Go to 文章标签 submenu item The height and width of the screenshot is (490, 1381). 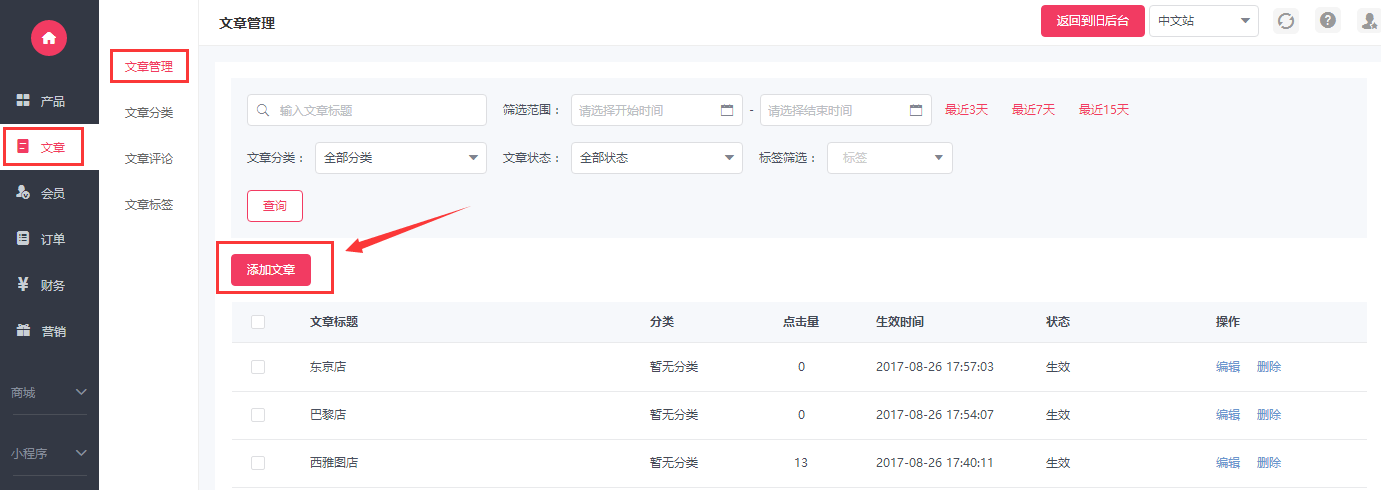point(149,205)
